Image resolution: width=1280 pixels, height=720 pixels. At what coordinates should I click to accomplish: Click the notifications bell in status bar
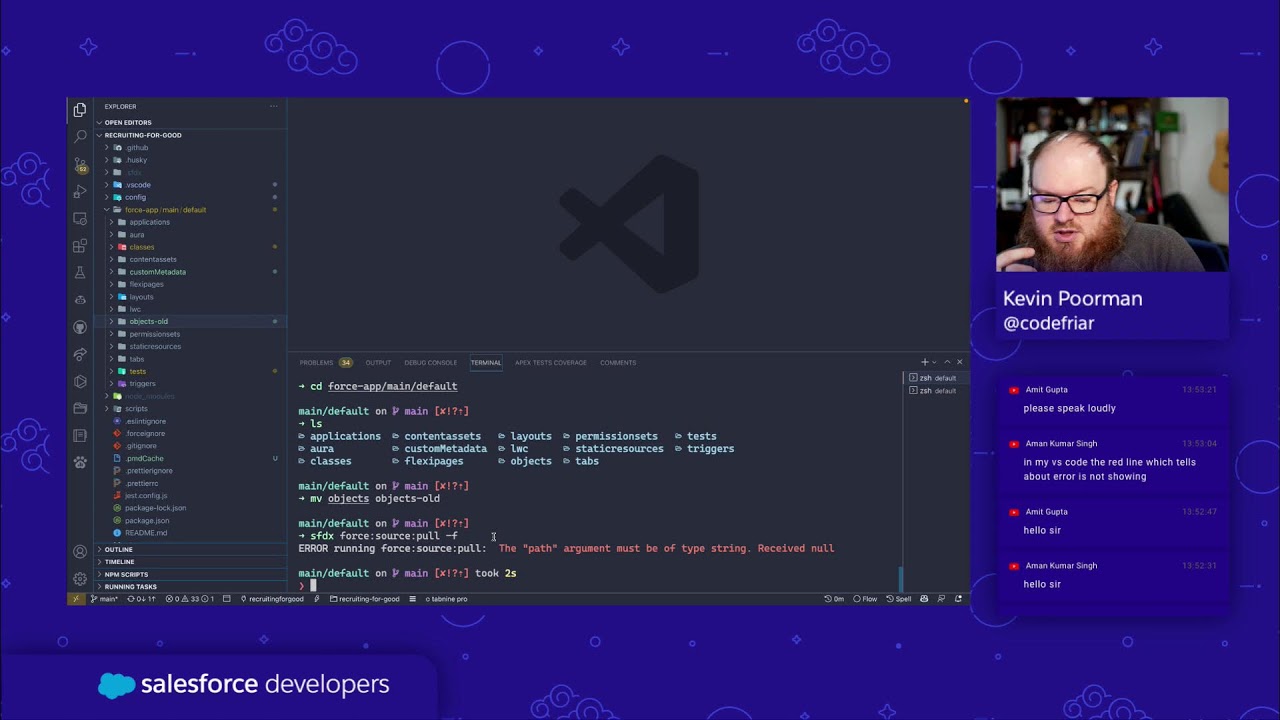click(959, 599)
